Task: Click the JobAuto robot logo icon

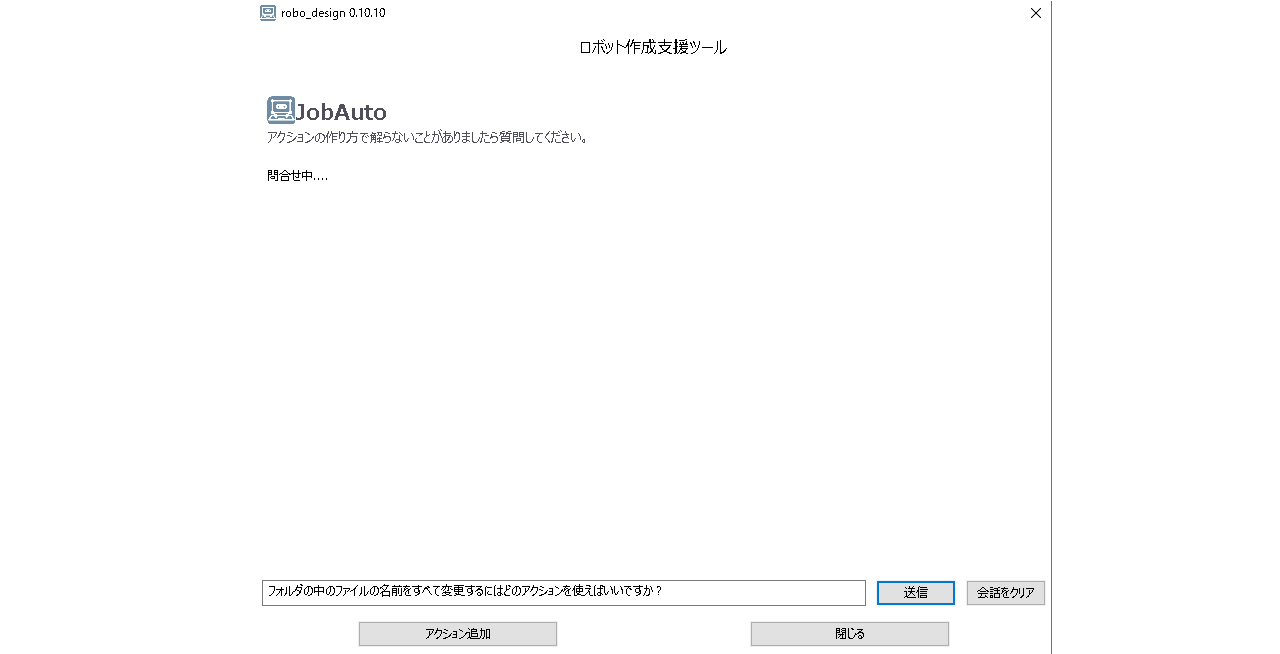Action: (281, 110)
